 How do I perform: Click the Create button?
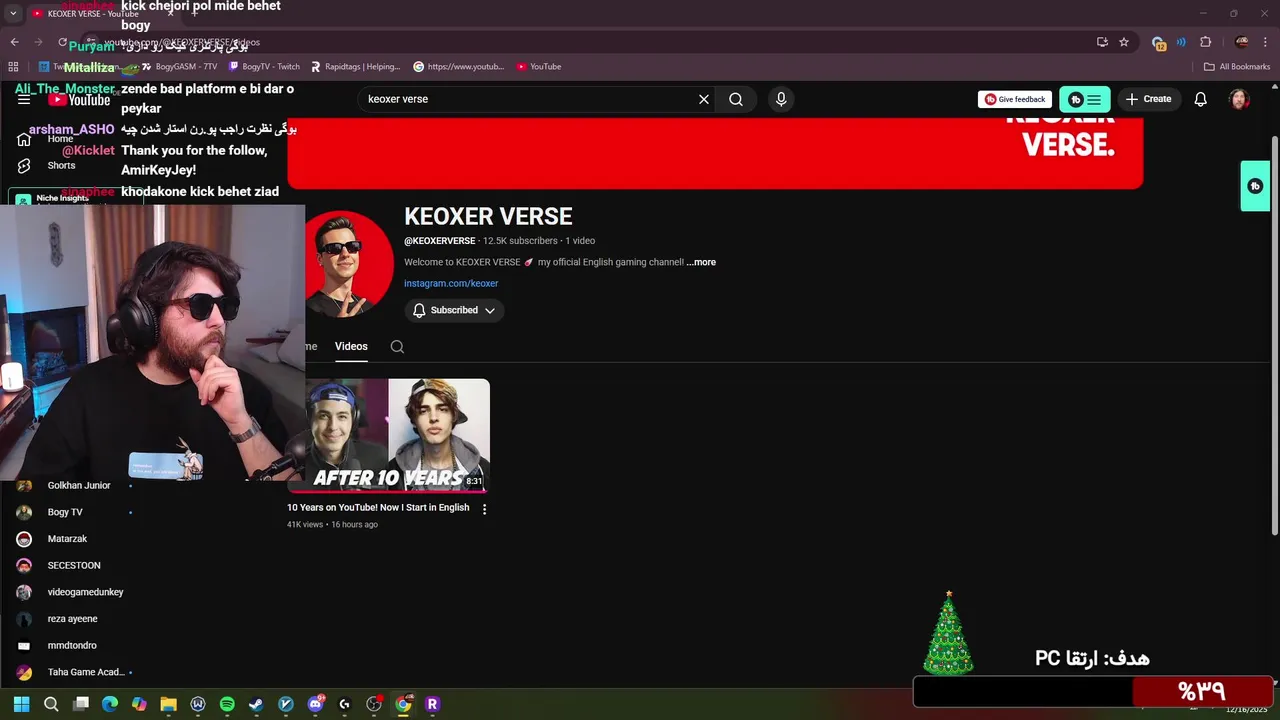click(1148, 99)
